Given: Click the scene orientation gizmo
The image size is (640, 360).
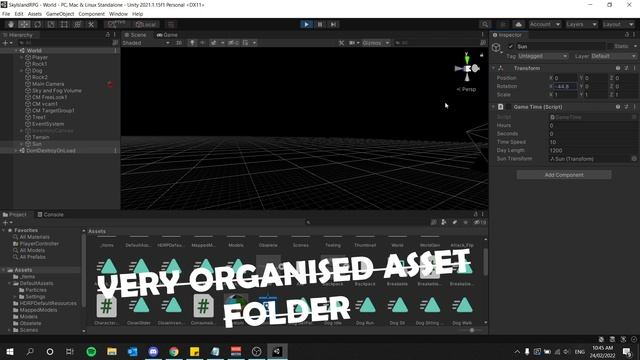Looking at the screenshot, I should 467,69.
